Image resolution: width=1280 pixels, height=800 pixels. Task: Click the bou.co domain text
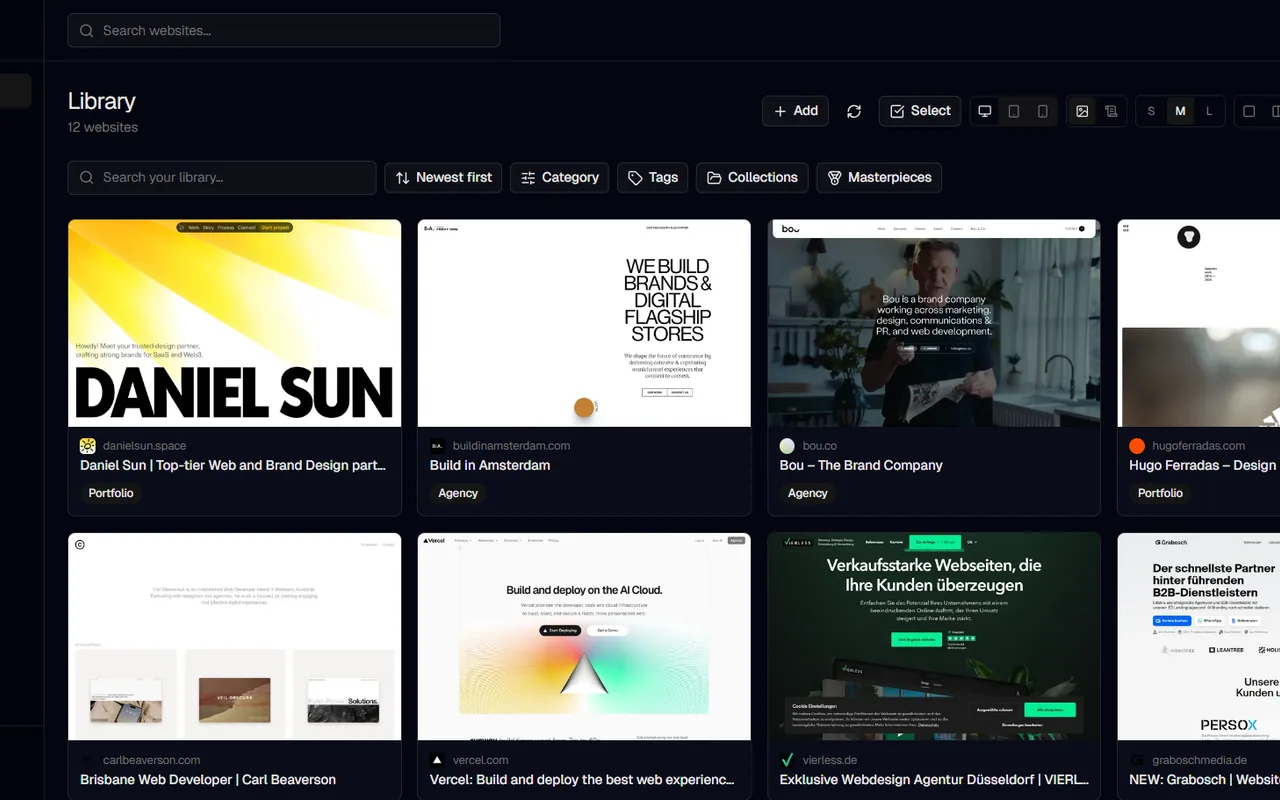820,446
